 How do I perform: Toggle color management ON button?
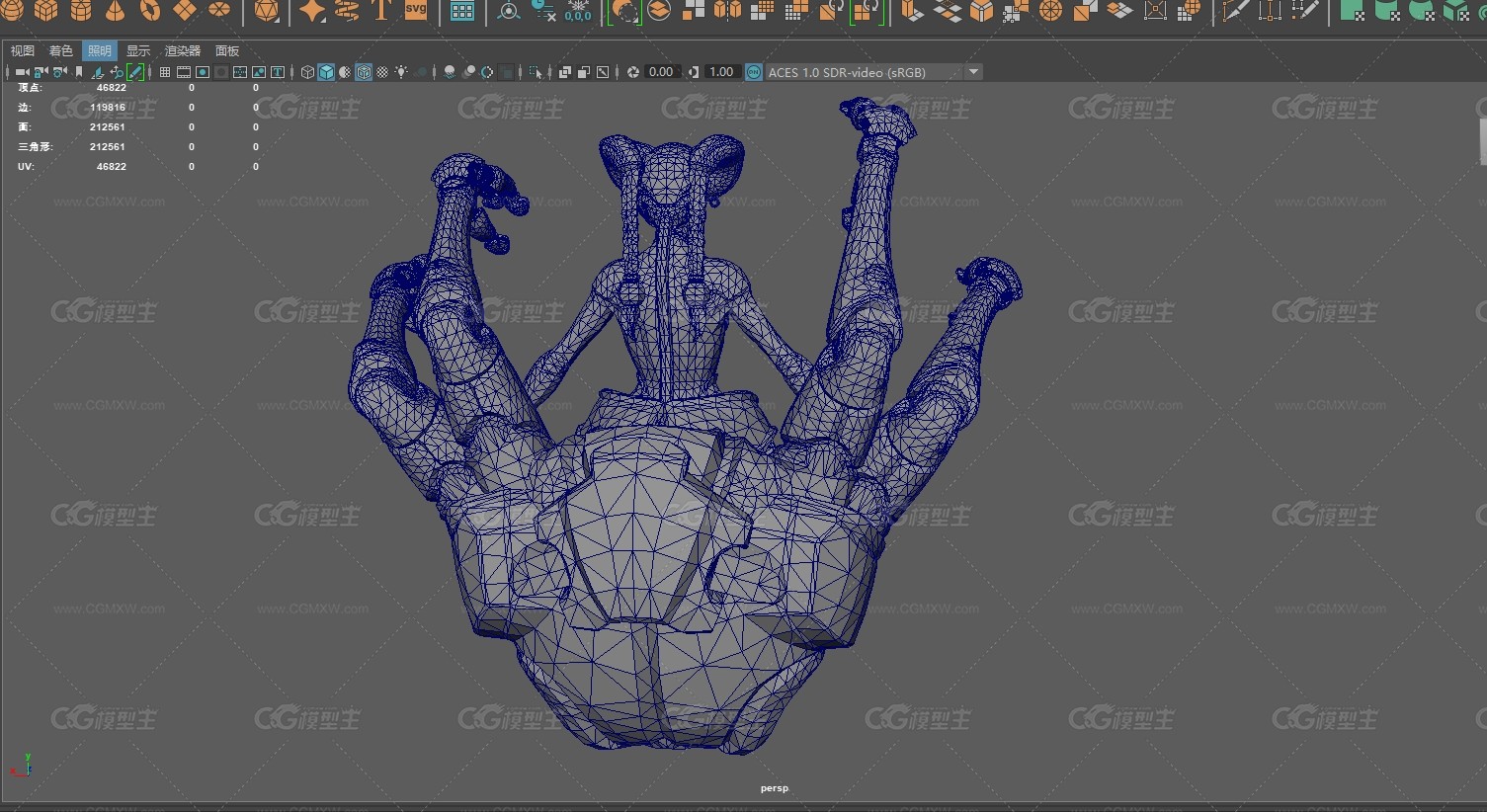point(754,72)
